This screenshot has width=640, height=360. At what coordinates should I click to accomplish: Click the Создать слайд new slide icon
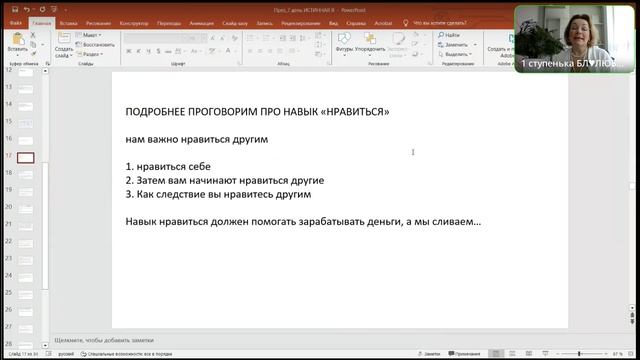point(64,38)
